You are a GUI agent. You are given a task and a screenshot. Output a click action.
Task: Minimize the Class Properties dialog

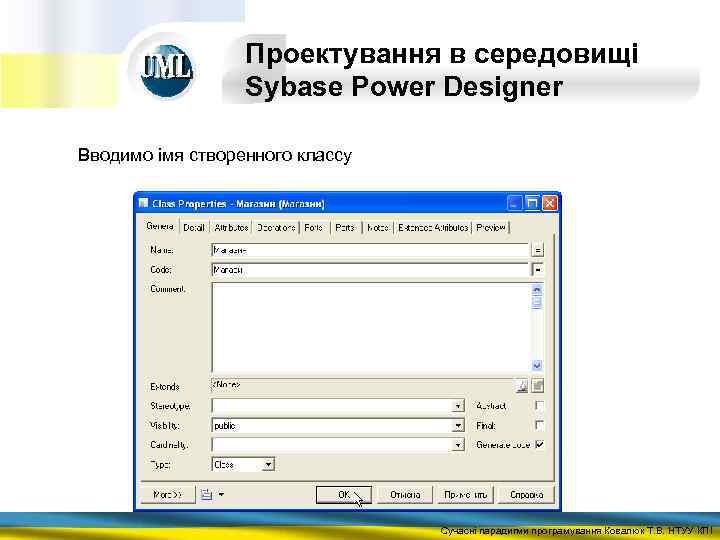[x=515, y=203]
